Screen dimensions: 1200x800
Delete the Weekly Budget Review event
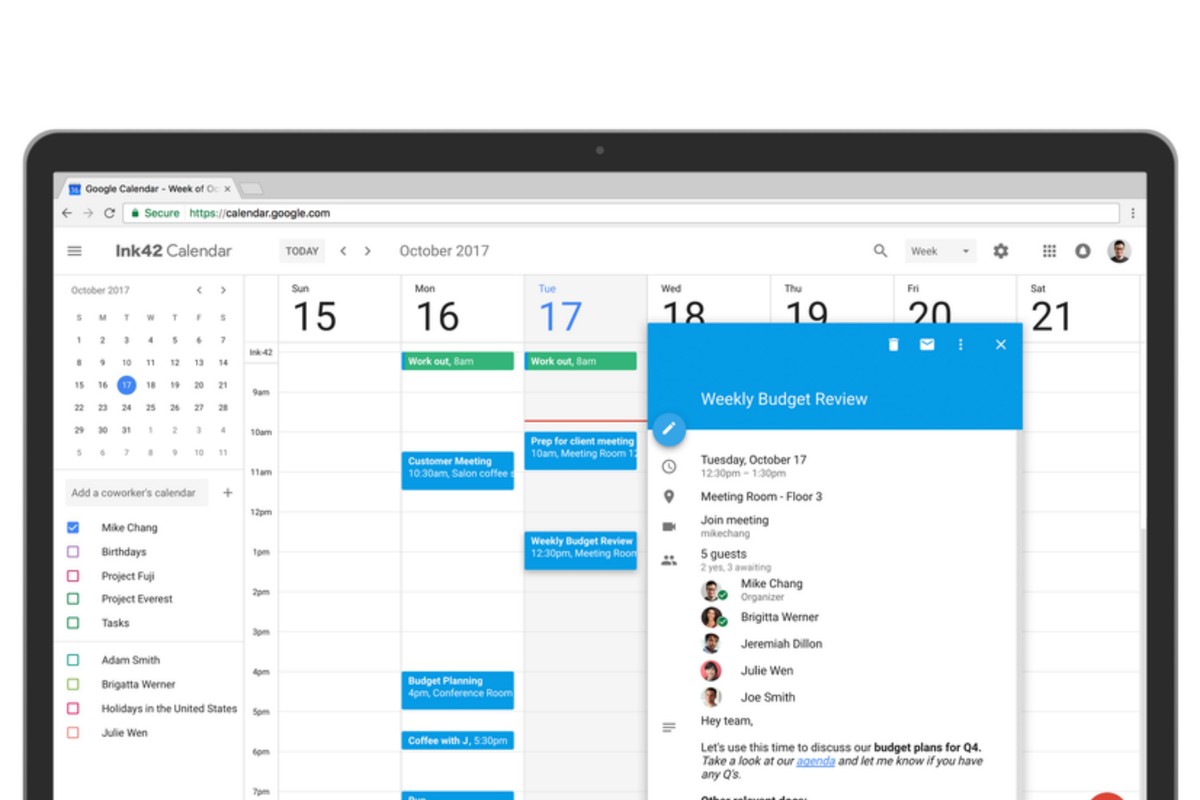pyautogui.click(x=893, y=344)
